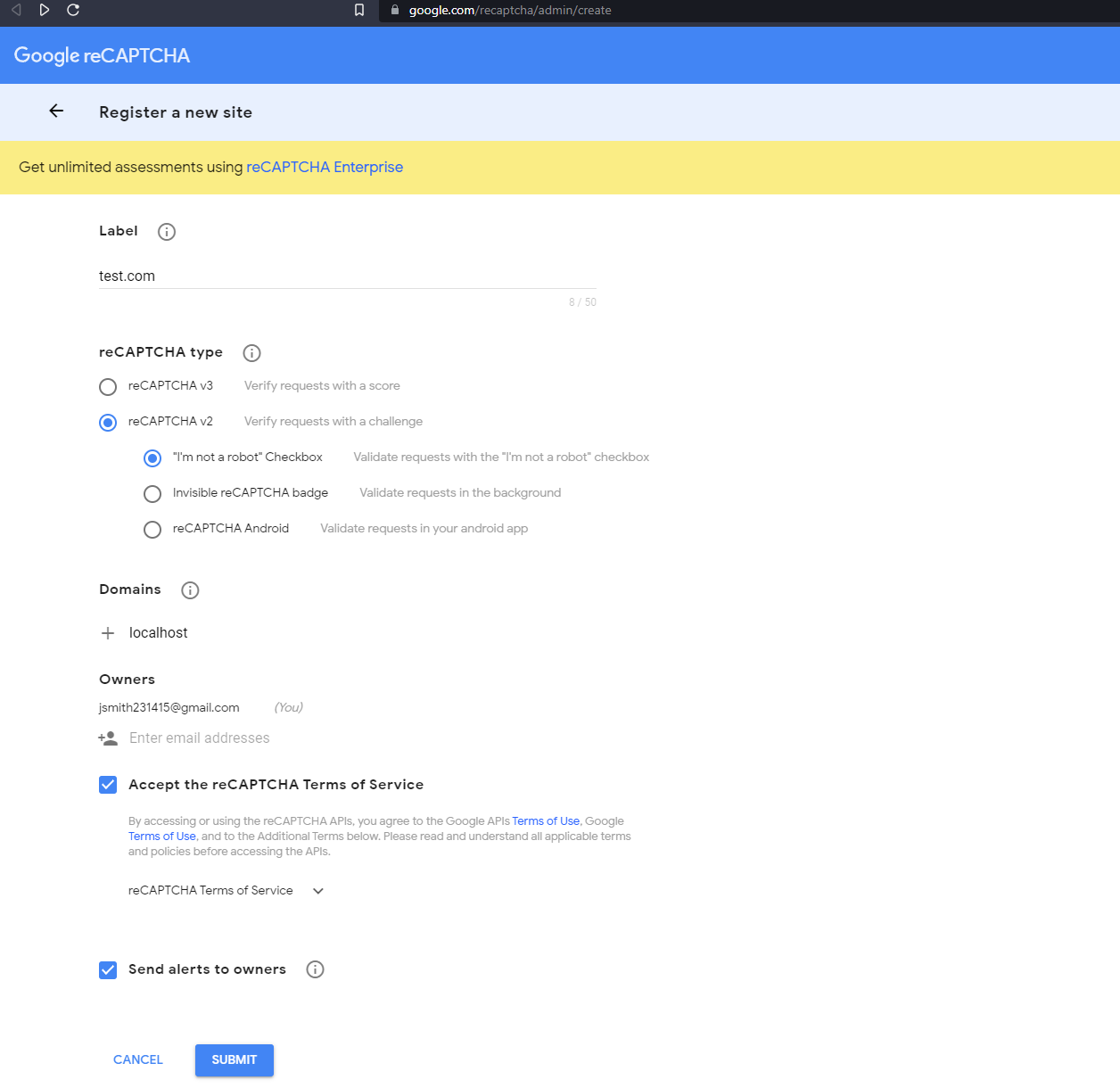Click the Label input containing test.com
1120x1088 pixels.
(x=347, y=276)
